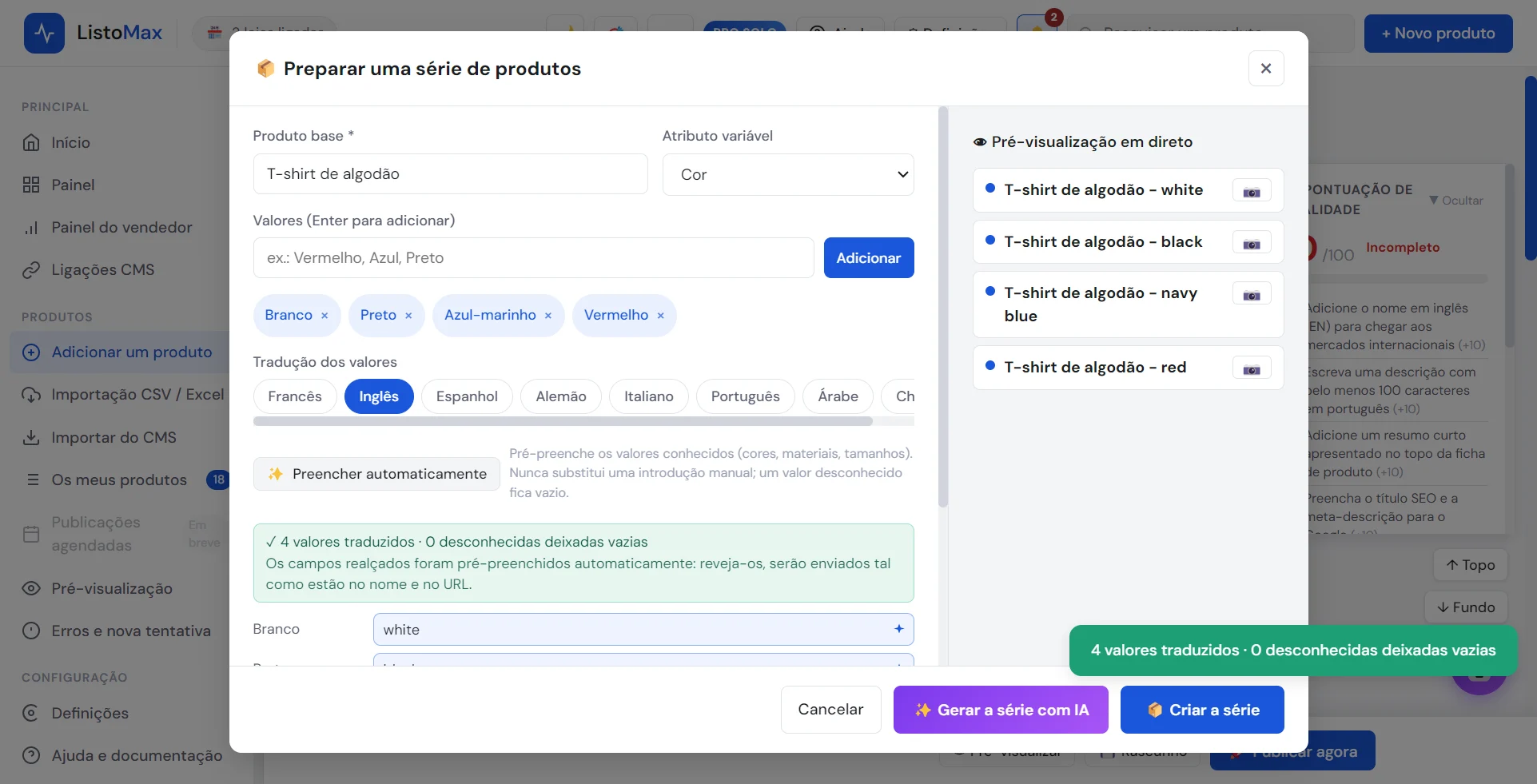Click the Criar a série button
1537x784 pixels.
[x=1202, y=710]
